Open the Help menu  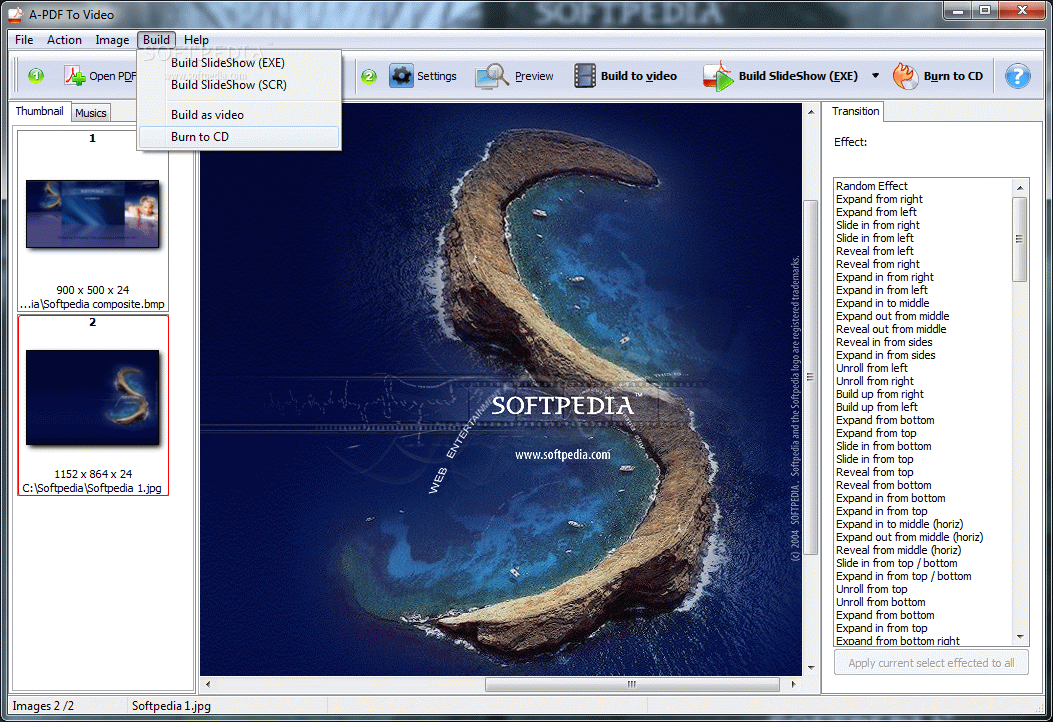[196, 40]
